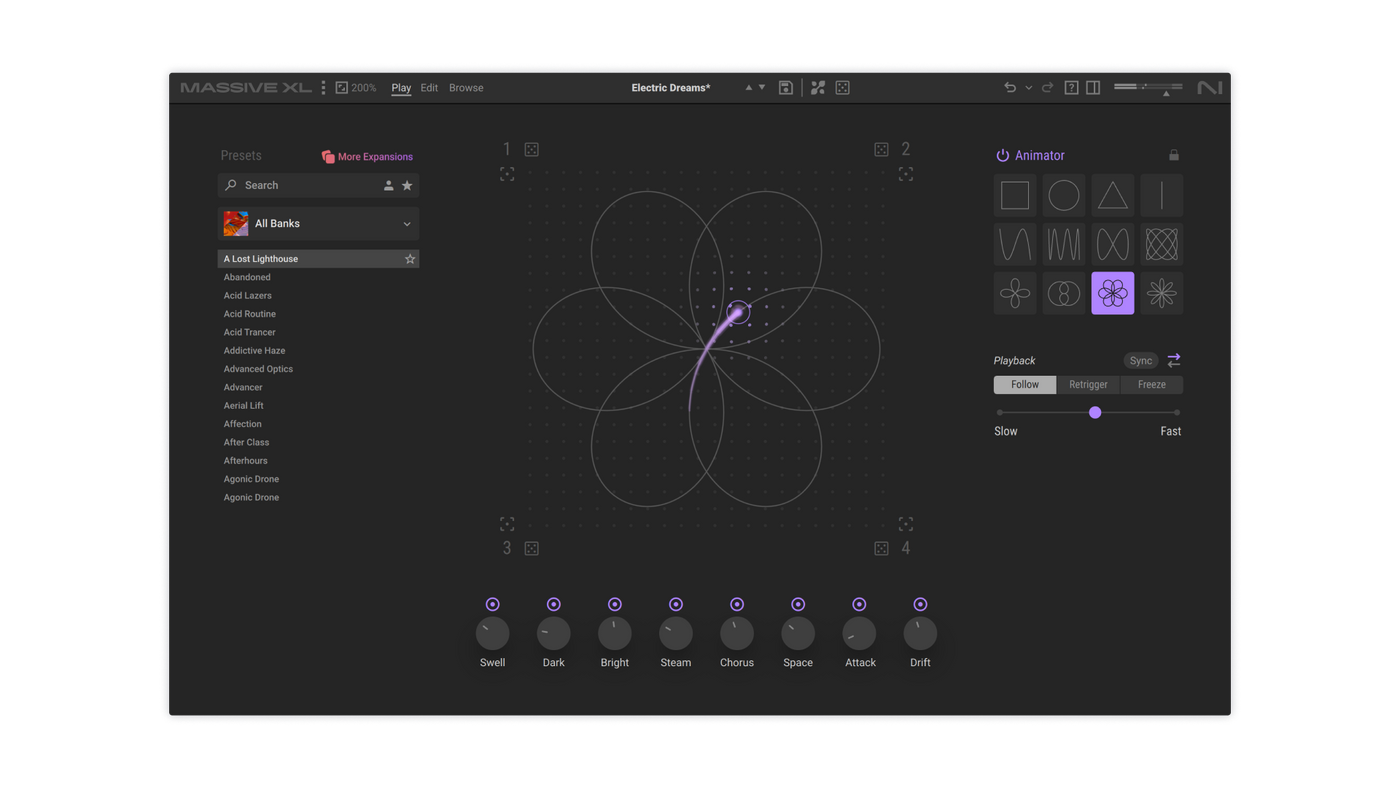
Task: Filter presets by user content icon
Action: point(389,185)
